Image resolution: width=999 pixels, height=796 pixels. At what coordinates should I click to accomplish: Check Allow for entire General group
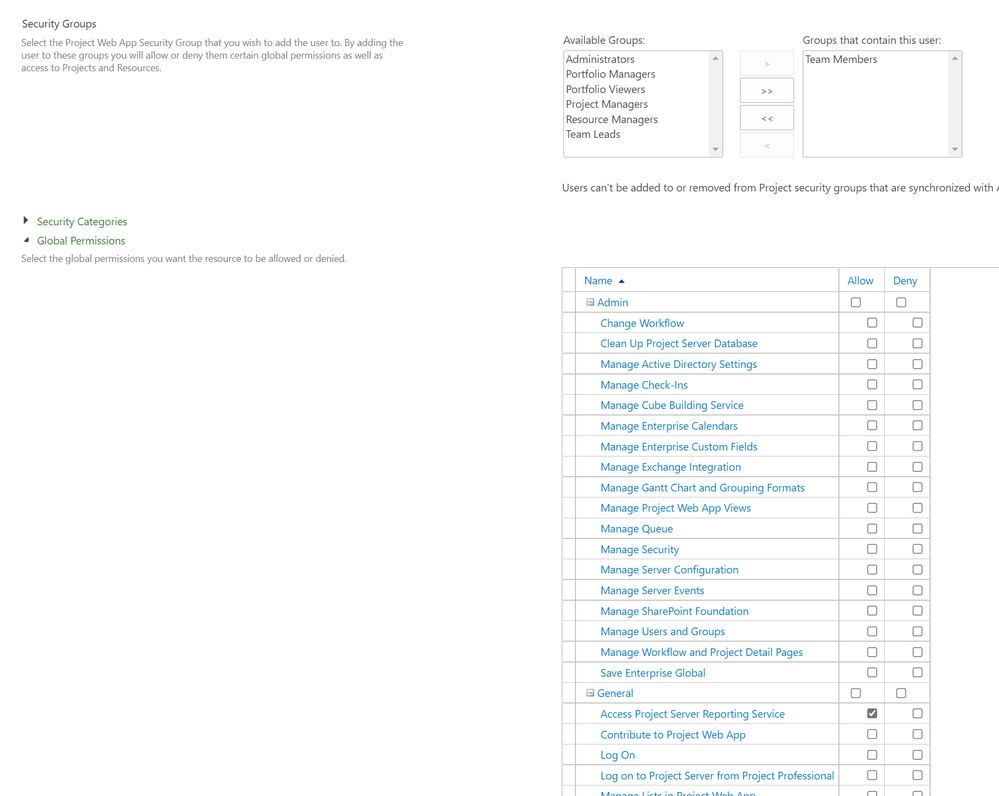tap(856, 693)
